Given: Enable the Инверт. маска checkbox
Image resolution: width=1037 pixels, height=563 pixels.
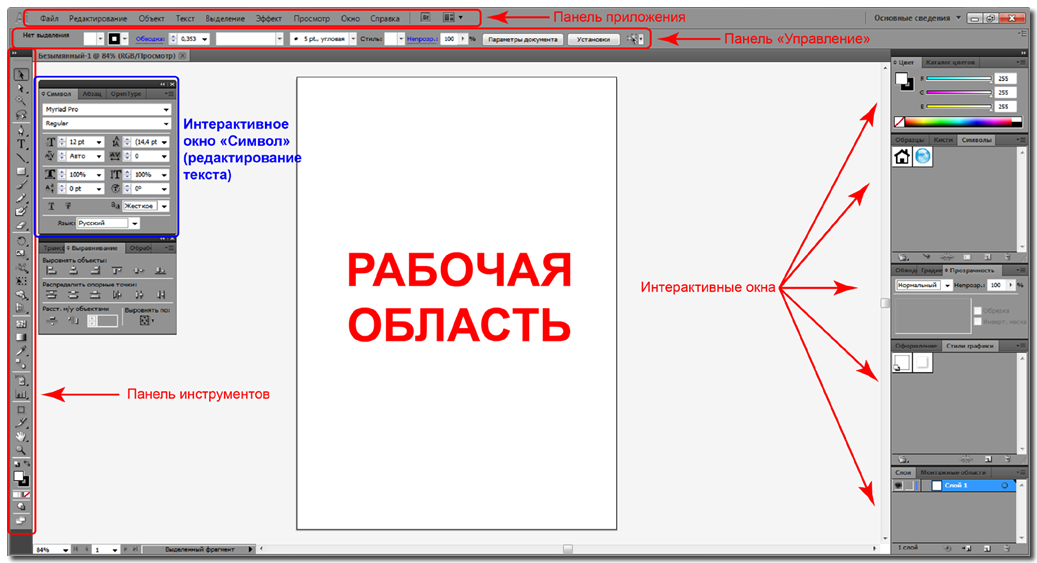Looking at the screenshot, I should click(977, 322).
